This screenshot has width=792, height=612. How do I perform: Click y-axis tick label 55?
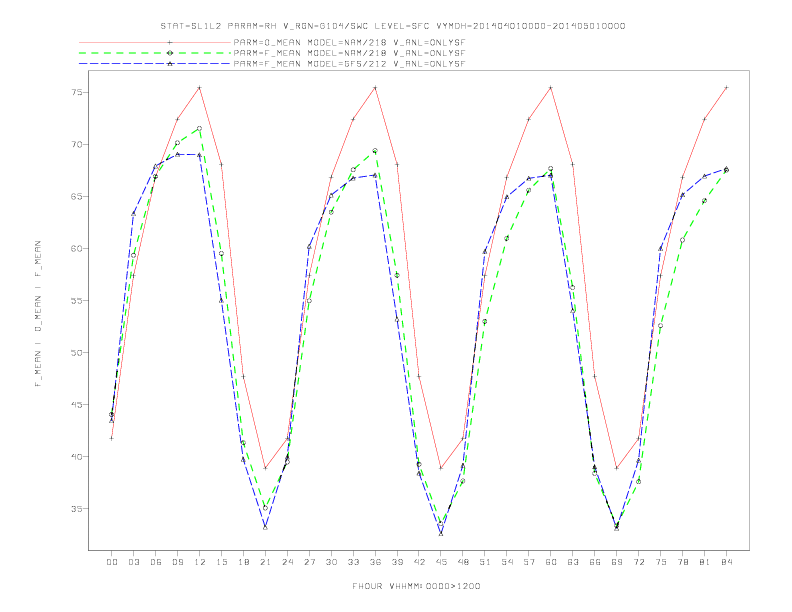[x=77, y=300]
